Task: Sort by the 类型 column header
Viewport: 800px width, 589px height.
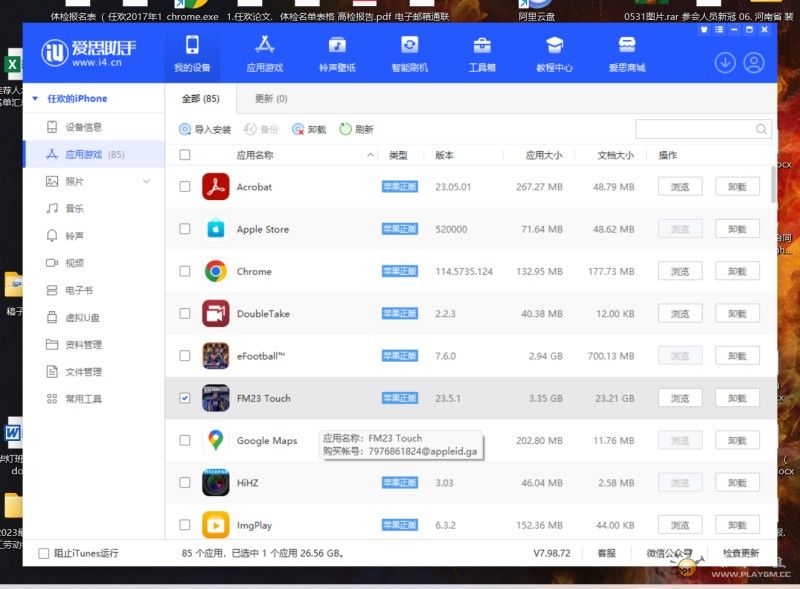Action: pyautogui.click(x=398, y=155)
